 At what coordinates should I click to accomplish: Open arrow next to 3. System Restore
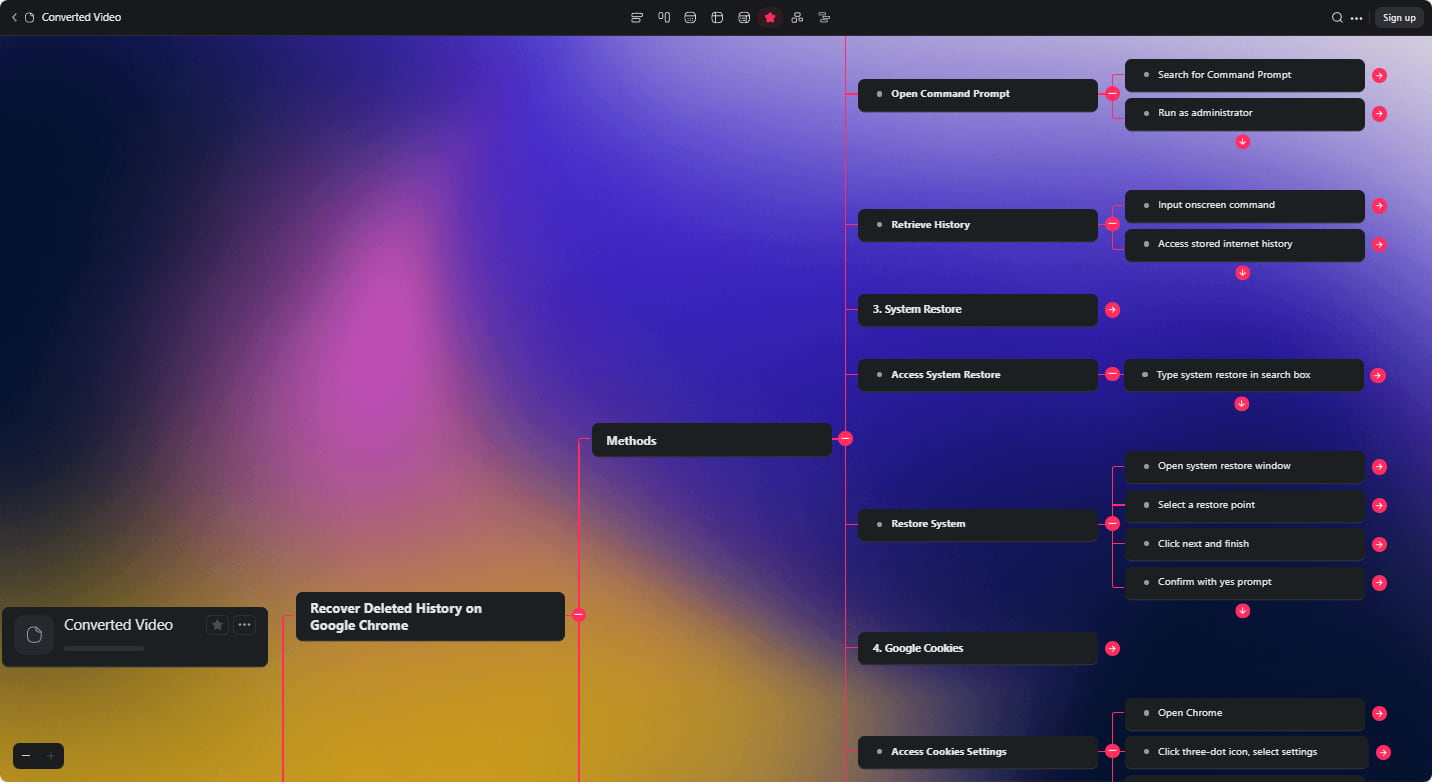1112,310
